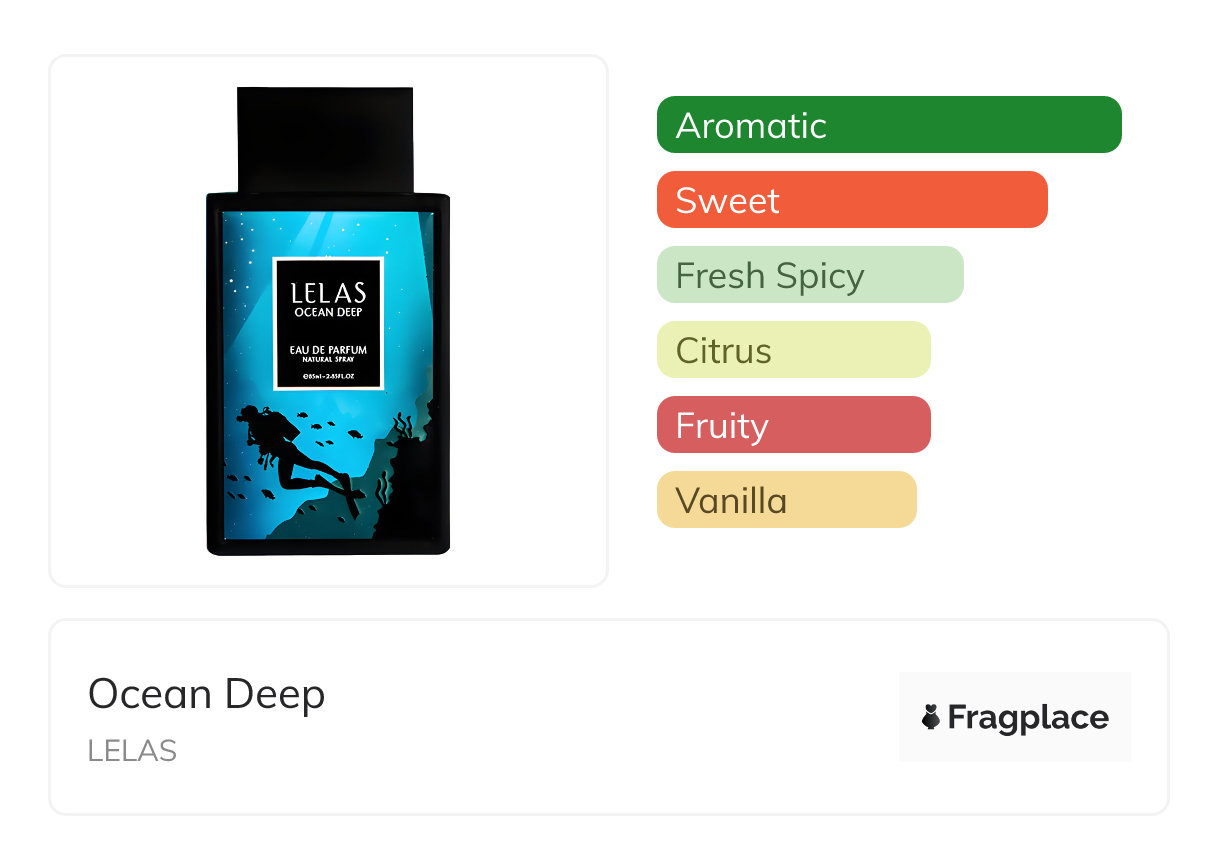The height and width of the screenshot is (864, 1218).
Task: Click the Ocean Deep perfume title
Action: [207, 694]
